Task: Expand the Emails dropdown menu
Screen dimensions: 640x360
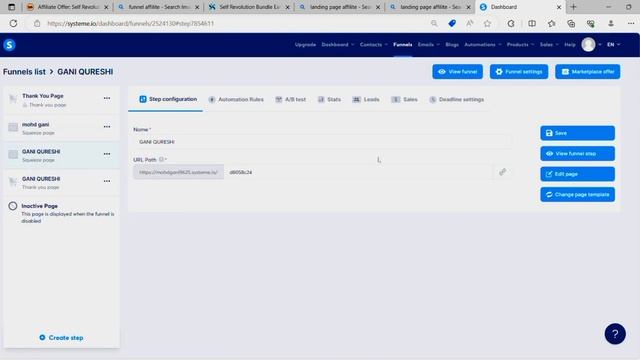Action: pyautogui.click(x=429, y=44)
